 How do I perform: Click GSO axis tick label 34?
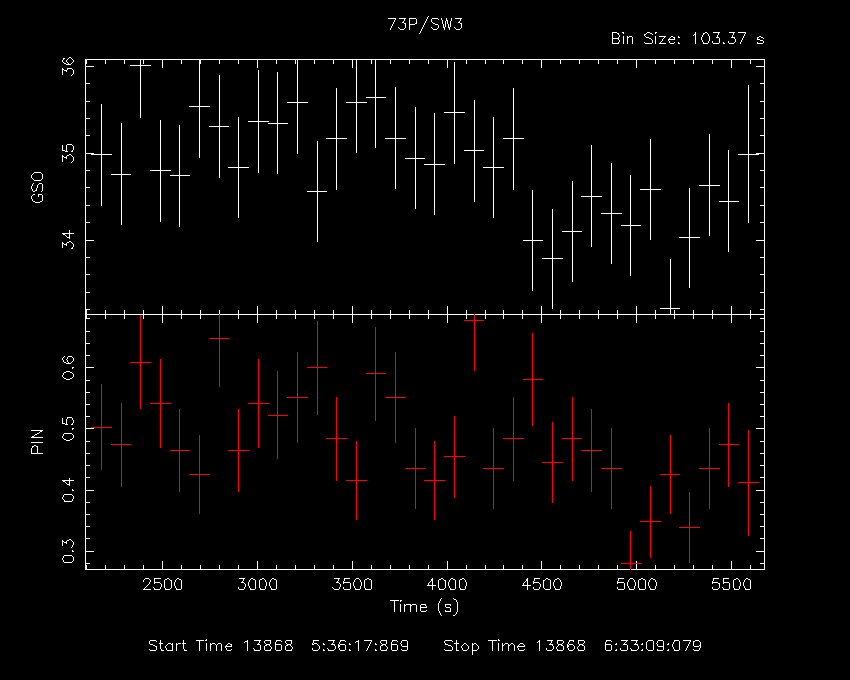pyautogui.click(x=68, y=240)
